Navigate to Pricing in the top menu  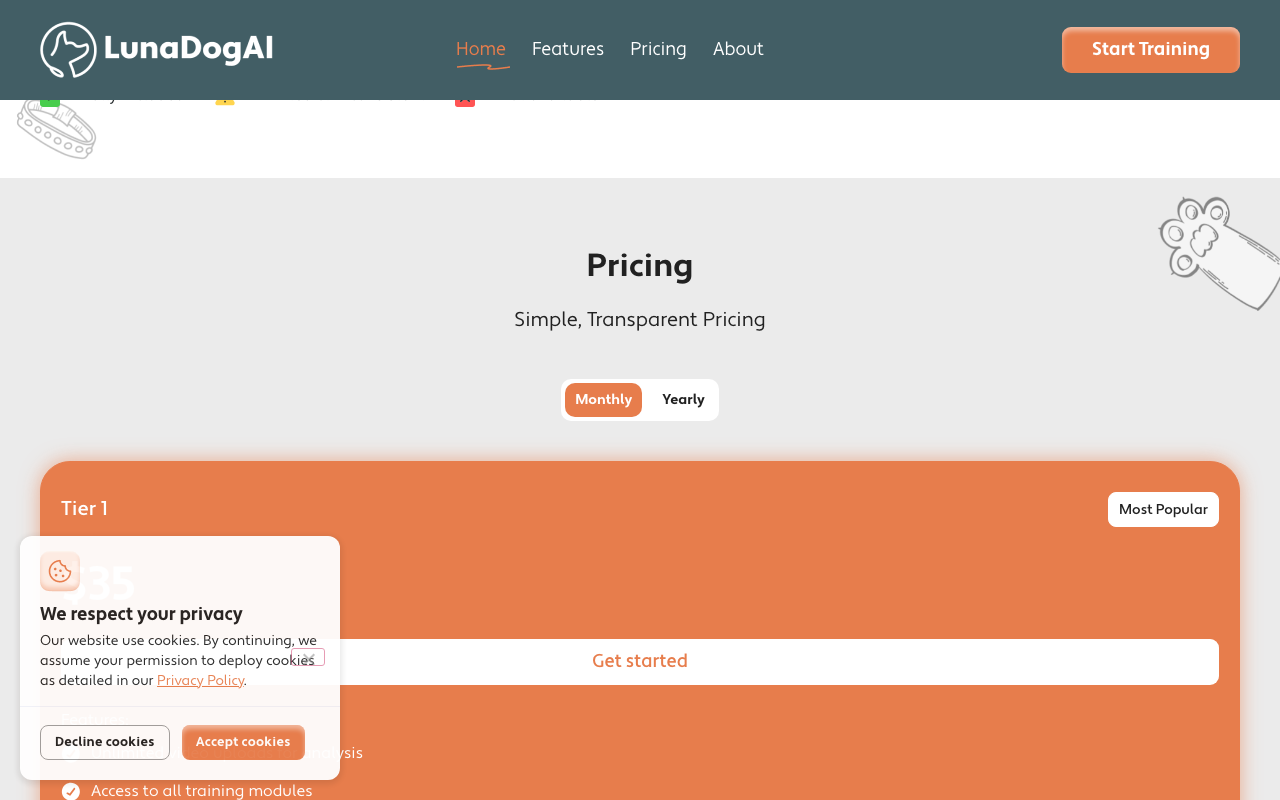[658, 49]
